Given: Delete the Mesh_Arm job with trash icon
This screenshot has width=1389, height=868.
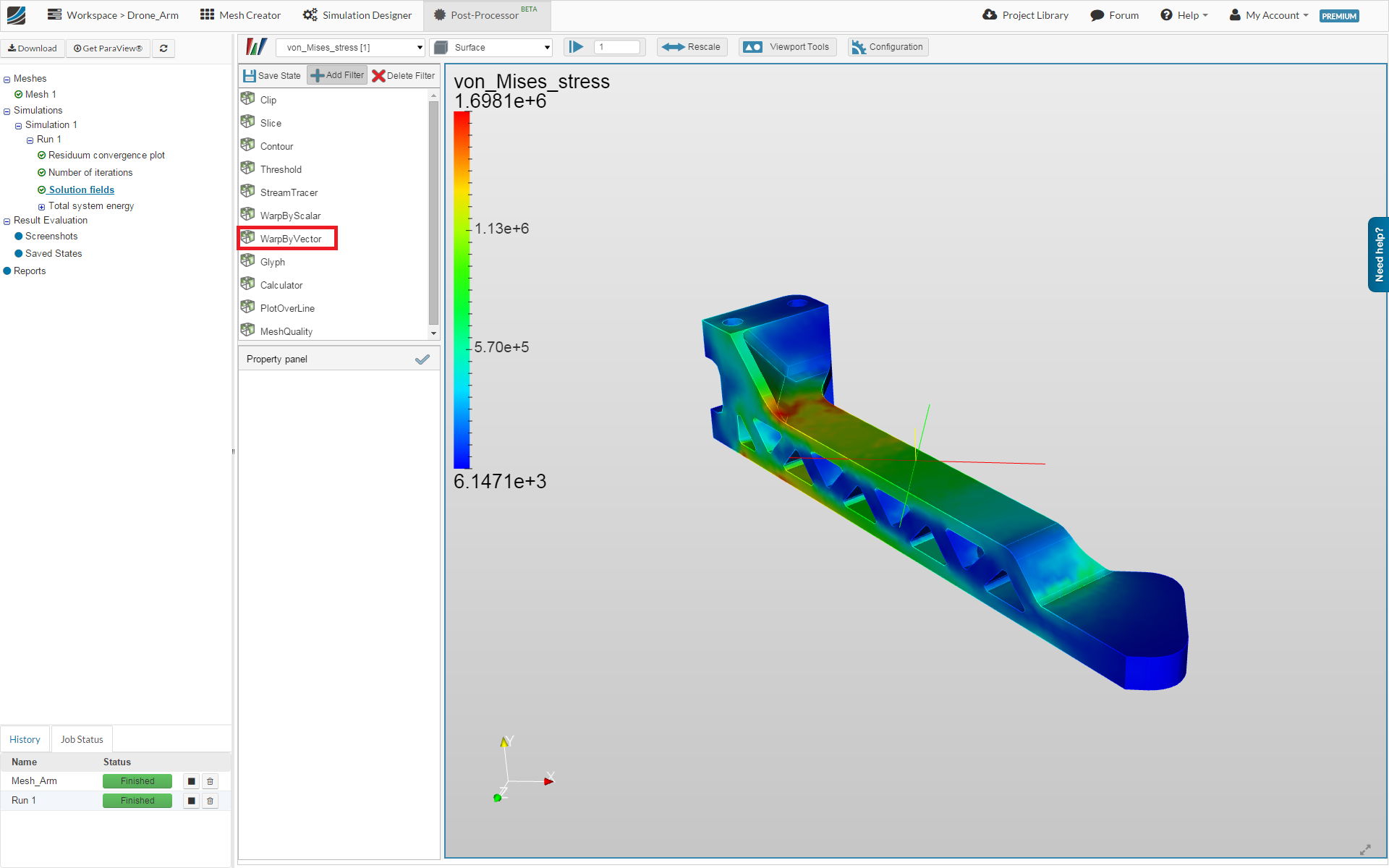Looking at the screenshot, I should click(x=210, y=781).
